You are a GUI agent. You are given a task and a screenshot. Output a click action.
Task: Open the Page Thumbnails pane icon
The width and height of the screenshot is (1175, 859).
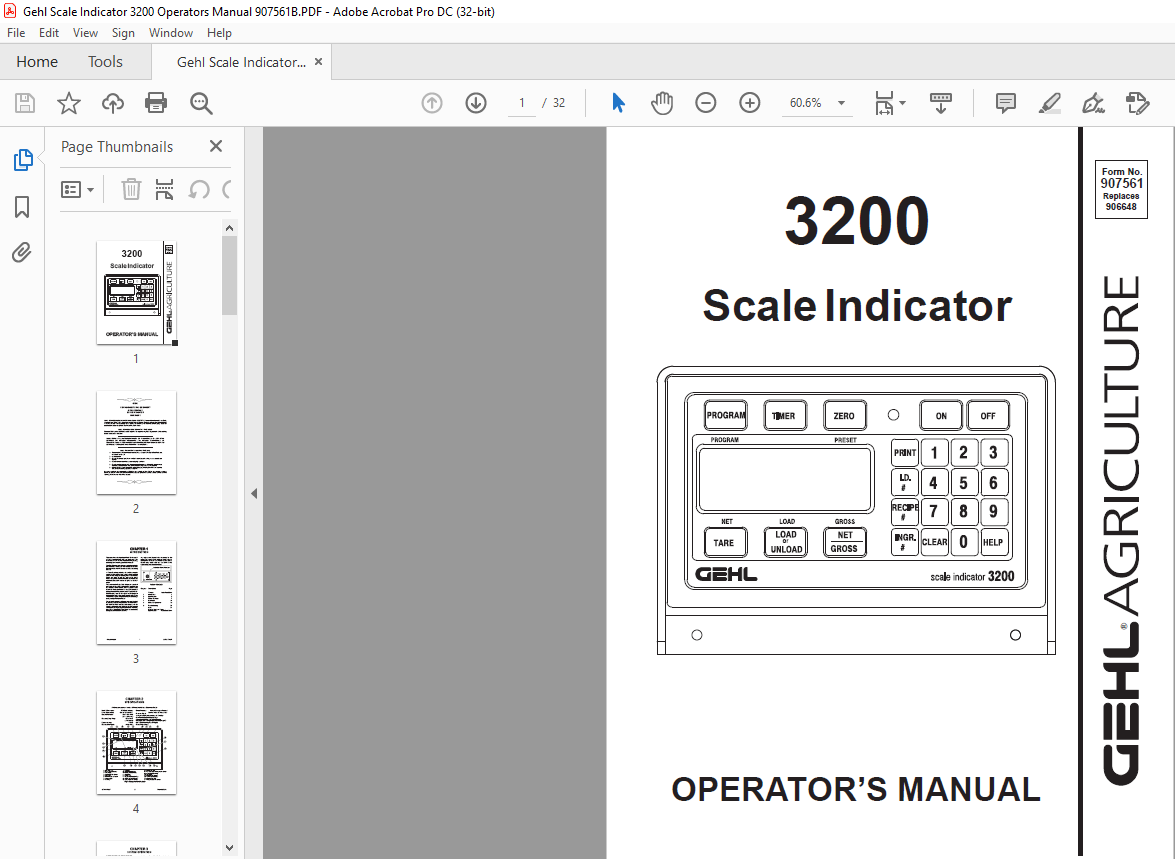point(23,160)
